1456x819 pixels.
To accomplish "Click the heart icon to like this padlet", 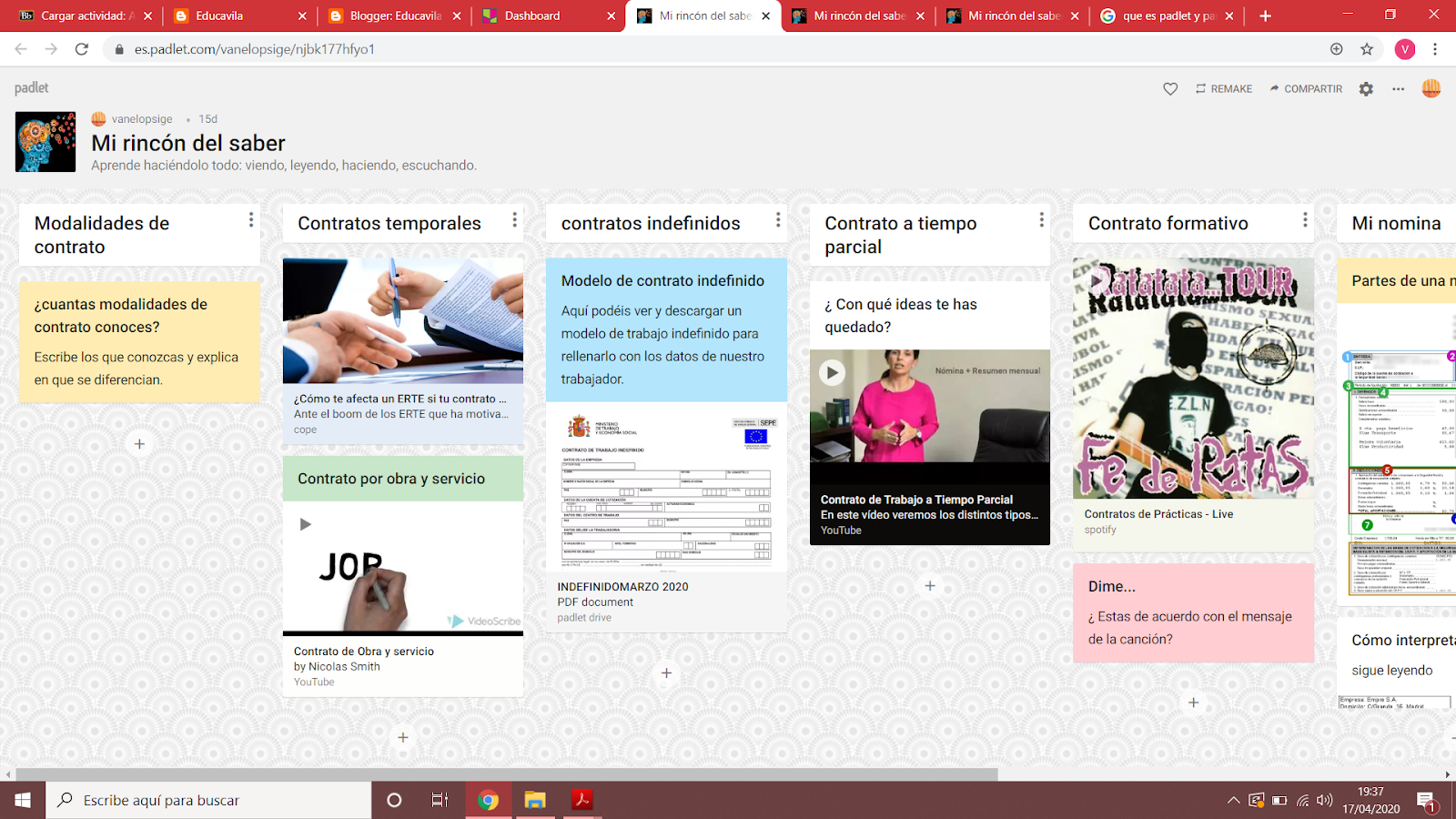I will point(1170,88).
